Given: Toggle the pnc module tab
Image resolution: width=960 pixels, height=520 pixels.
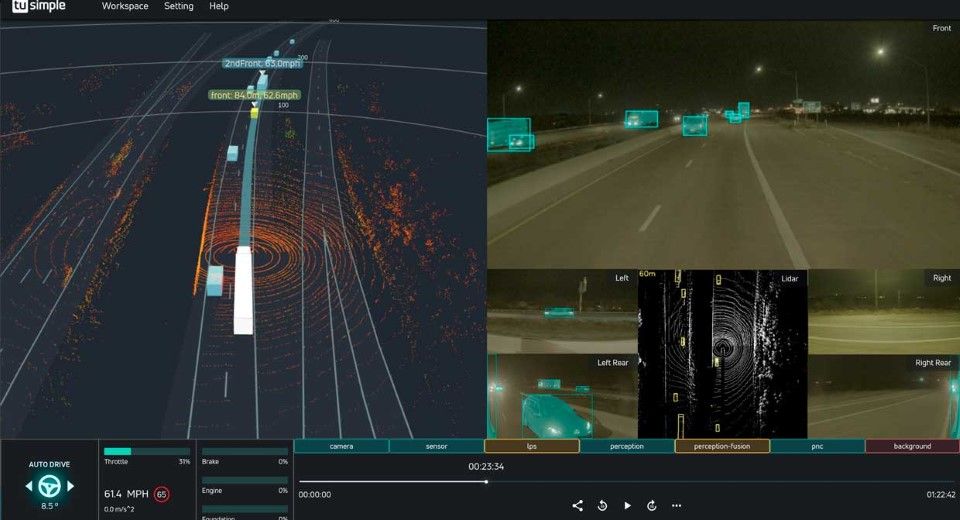Looking at the screenshot, I should 817,447.
